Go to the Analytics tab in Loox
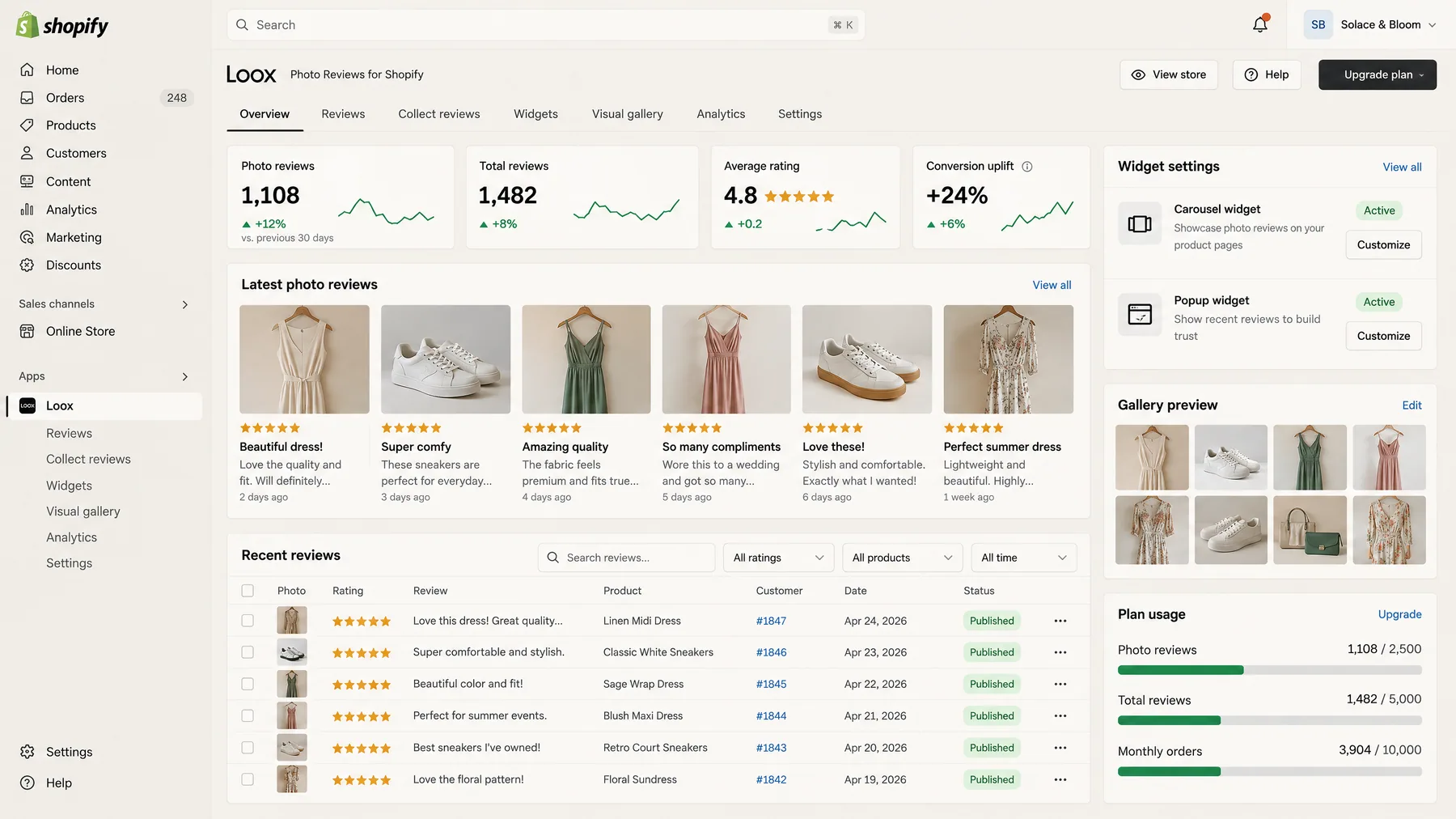This screenshot has width=1456, height=819. click(721, 114)
